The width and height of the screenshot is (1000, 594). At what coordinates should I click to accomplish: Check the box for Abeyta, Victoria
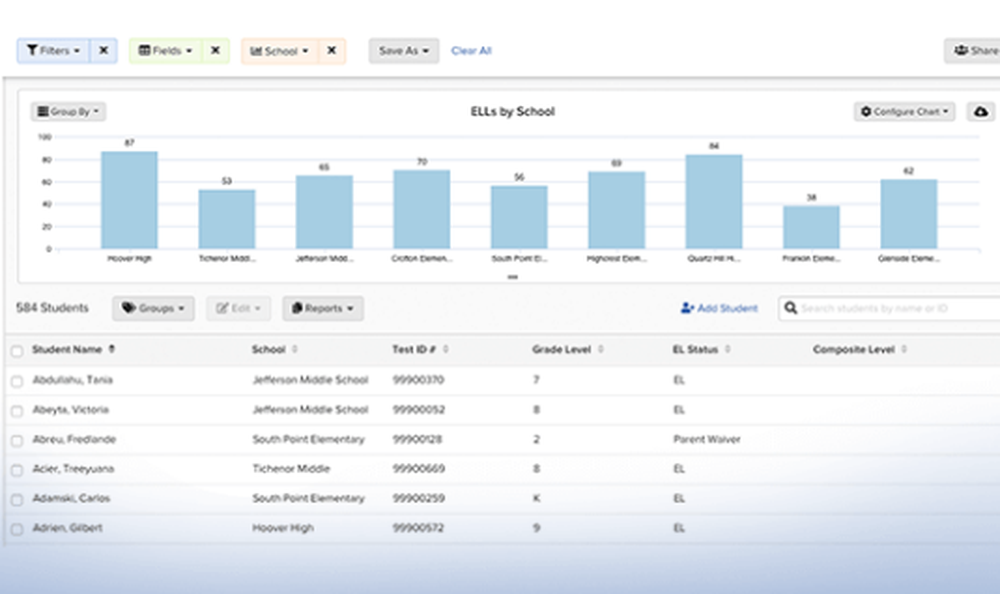[17, 411]
